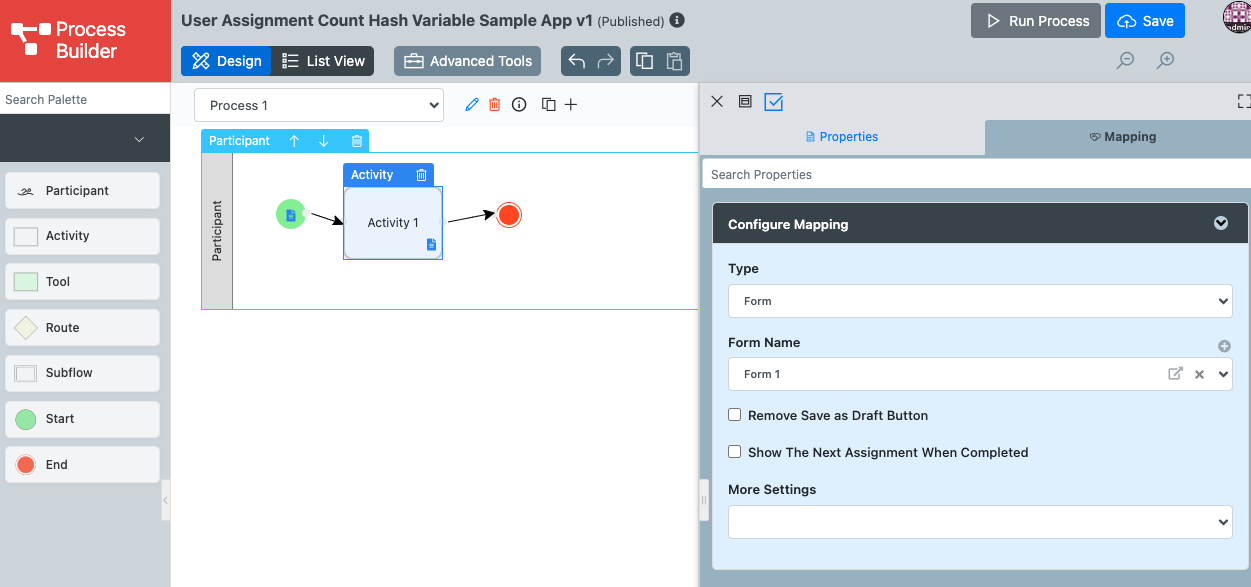Show Process 1 info icon
This screenshot has height=587, width=1251.
pyautogui.click(x=519, y=104)
